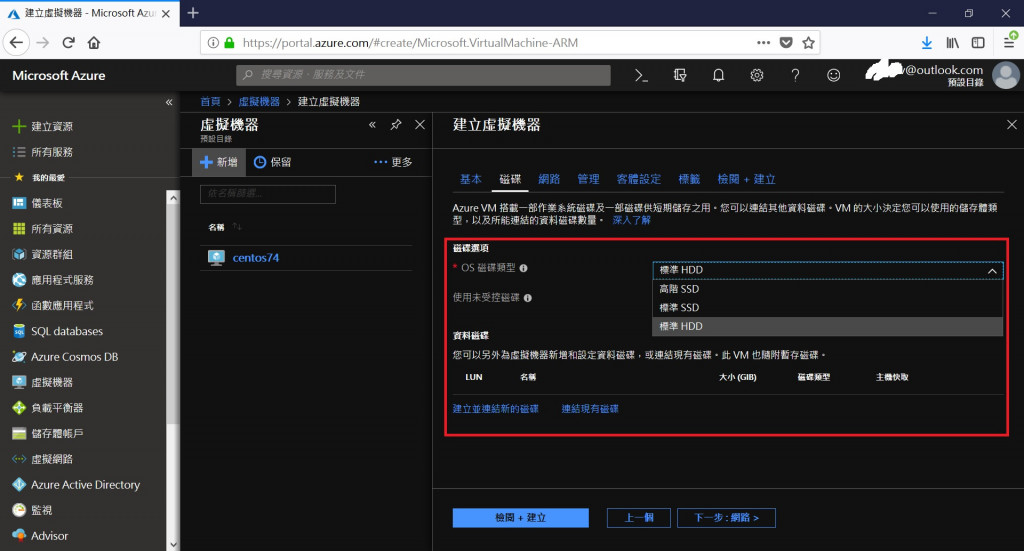Close the 建立虛擬機器 blade
This screenshot has width=1024, height=551.
click(x=1012, y=125)
